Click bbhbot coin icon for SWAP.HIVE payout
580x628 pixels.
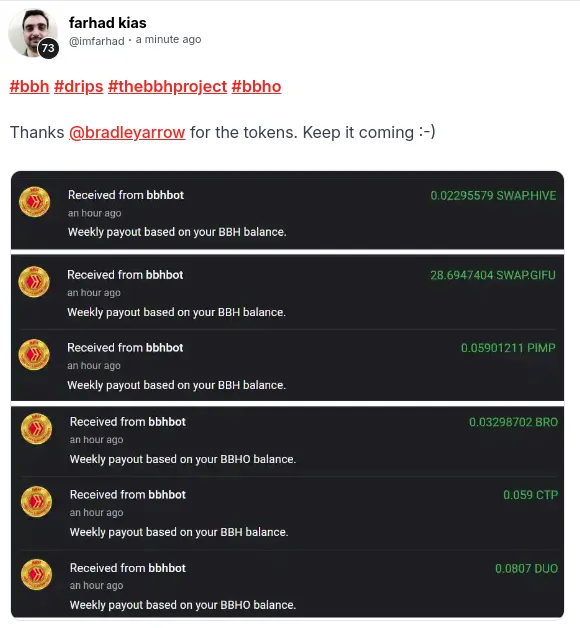pos(34,202)
